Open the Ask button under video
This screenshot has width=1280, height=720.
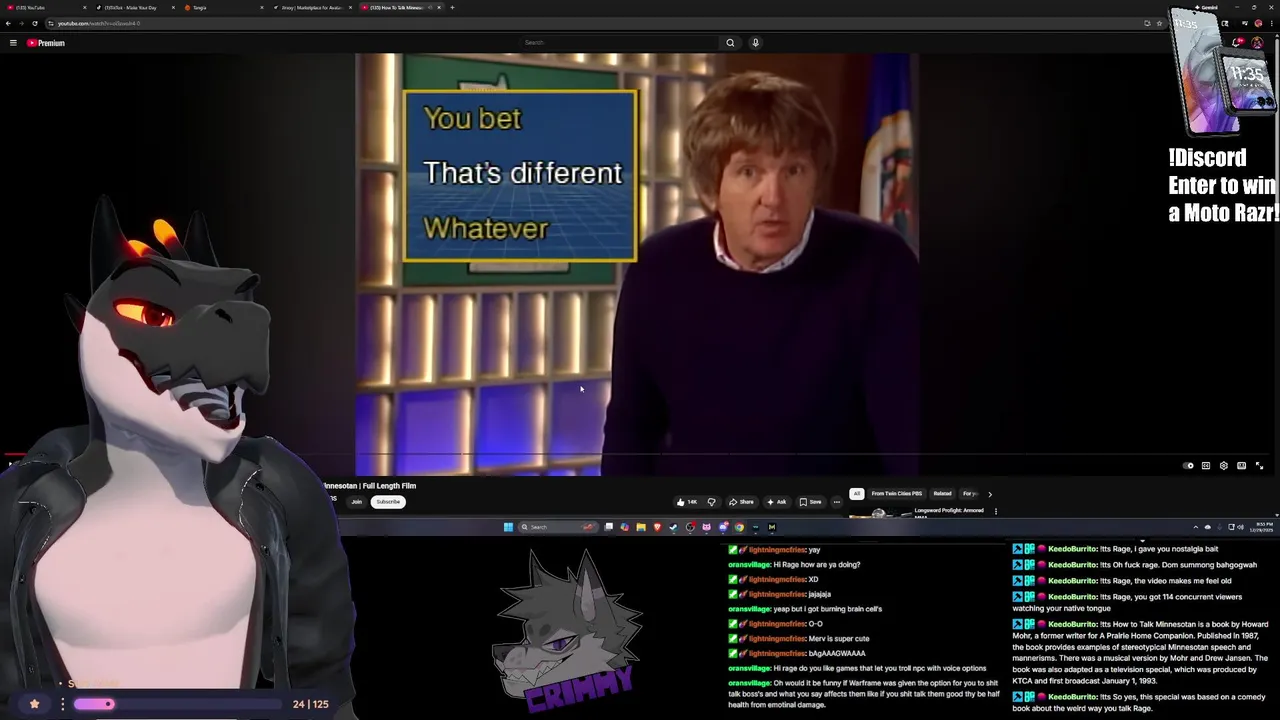(x=776, y=502)
